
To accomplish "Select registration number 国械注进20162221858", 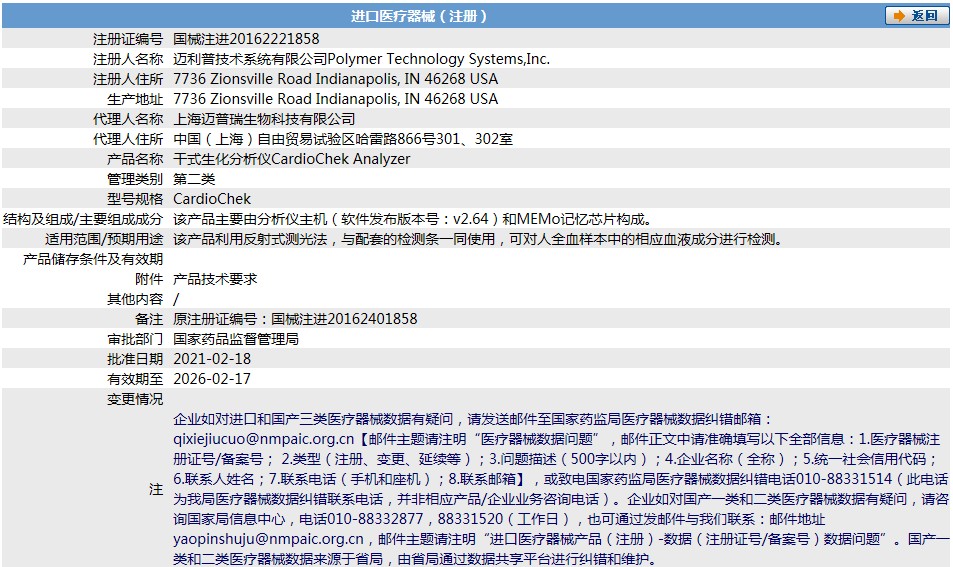I will tap(246, 39).
